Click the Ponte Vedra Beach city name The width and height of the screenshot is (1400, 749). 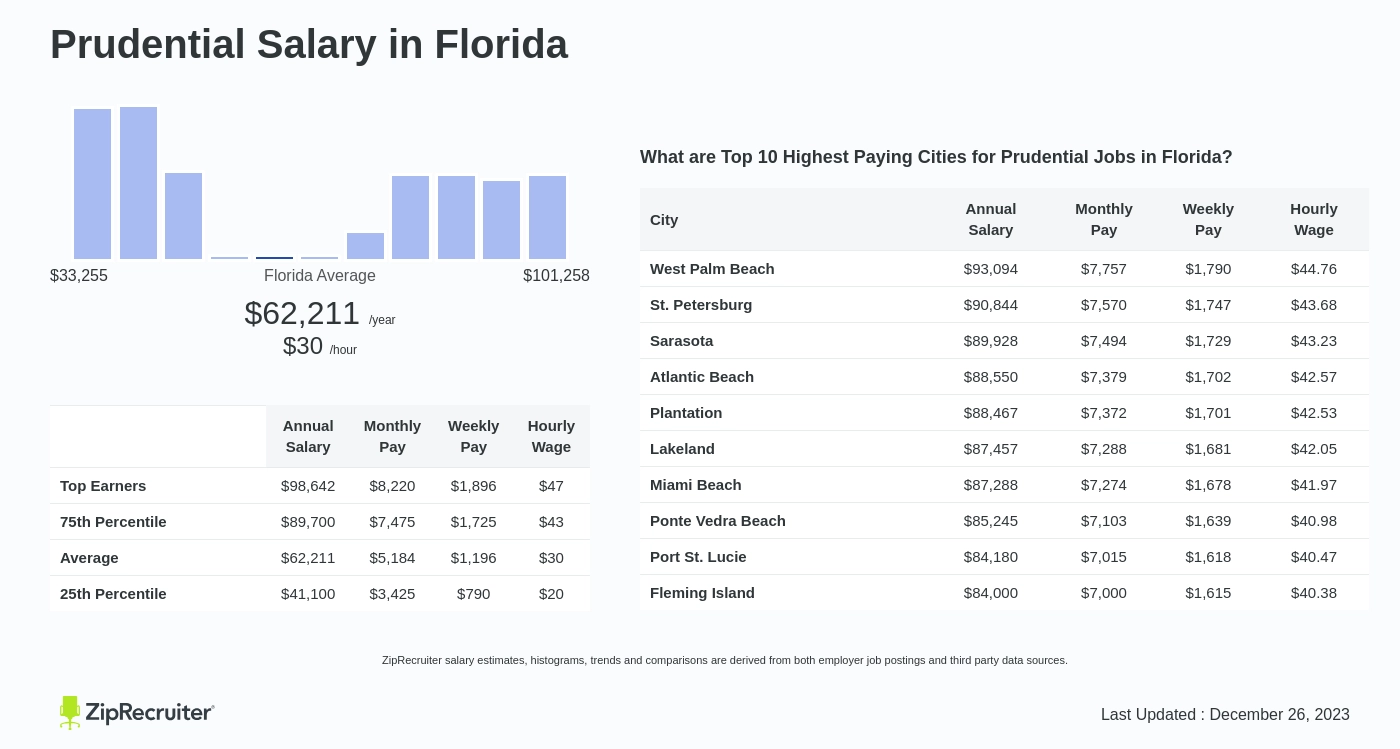click(x=718, y=521)
